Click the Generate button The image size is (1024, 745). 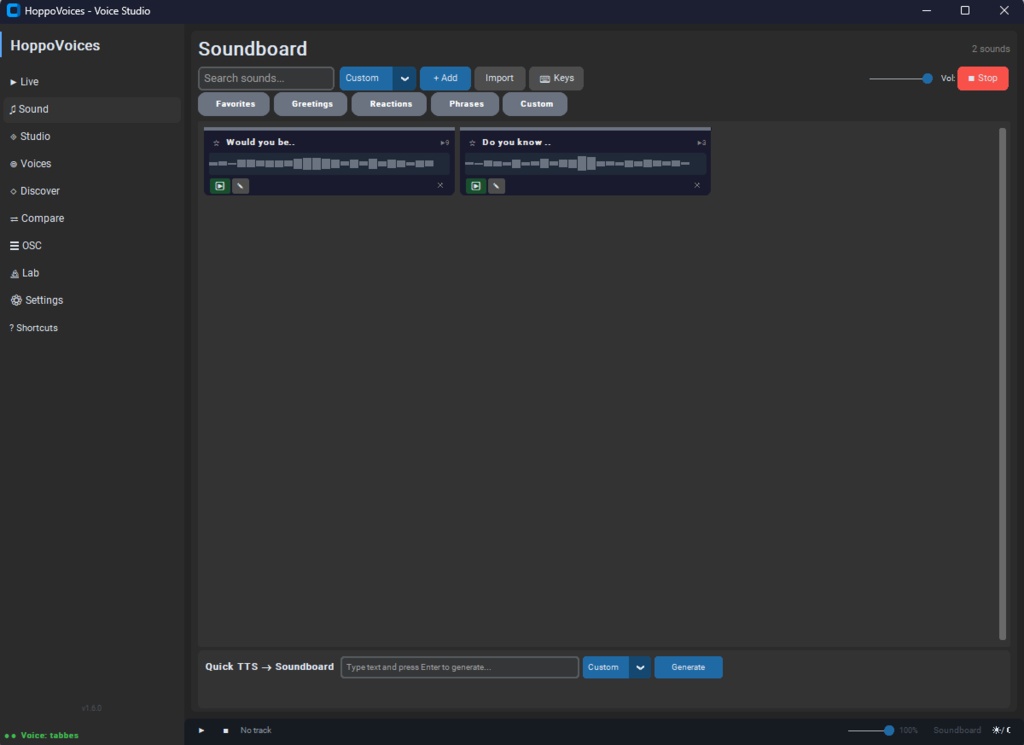688,667
